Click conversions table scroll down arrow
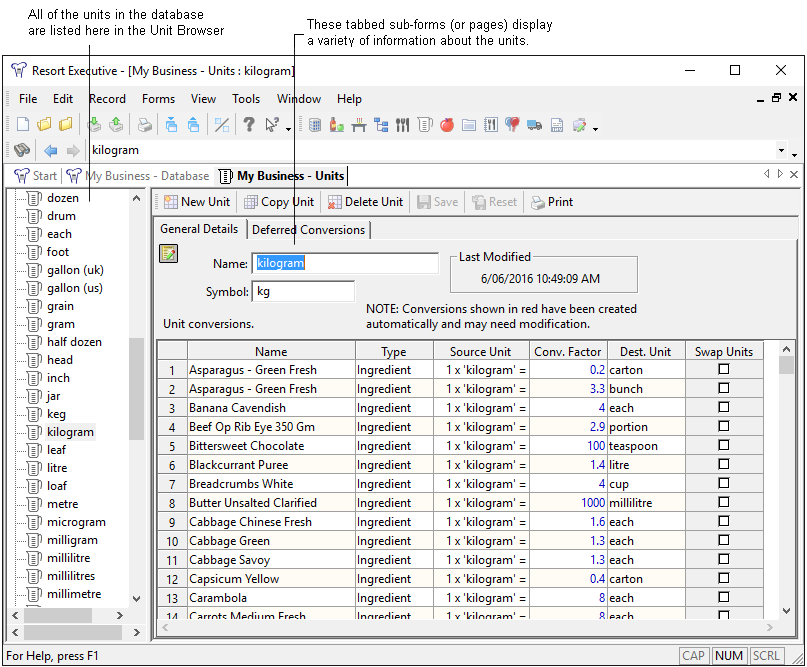This screenshot has width=807, height=667. coord(786,611)
